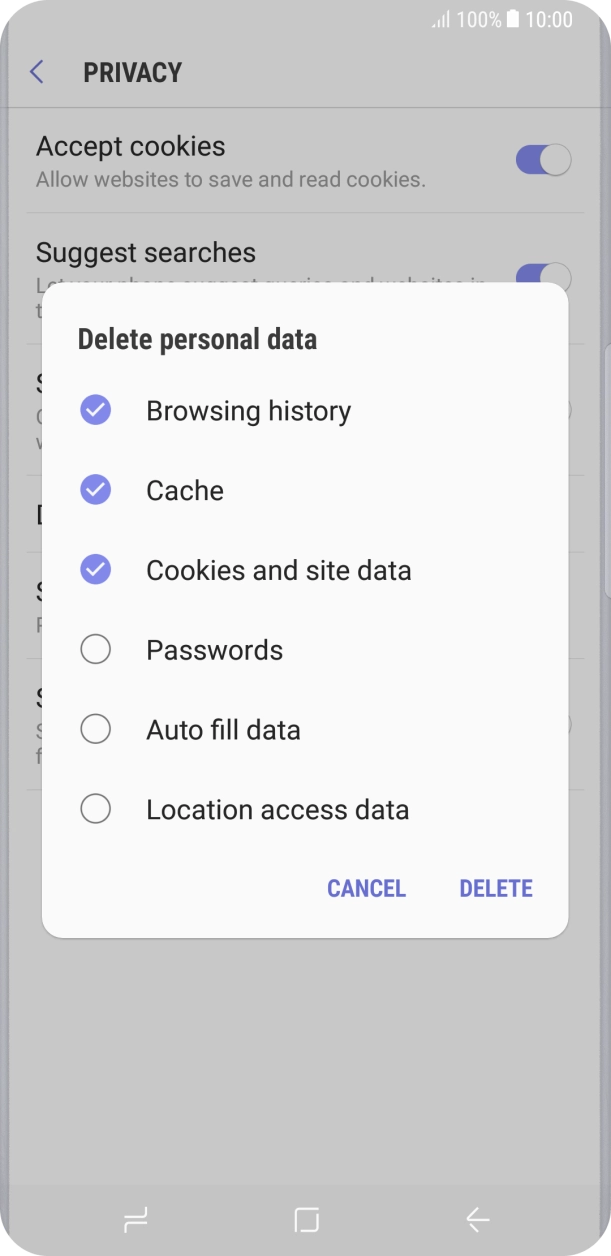Uncheck Browsing history
Screen dimensions: 611x1256
95,409
